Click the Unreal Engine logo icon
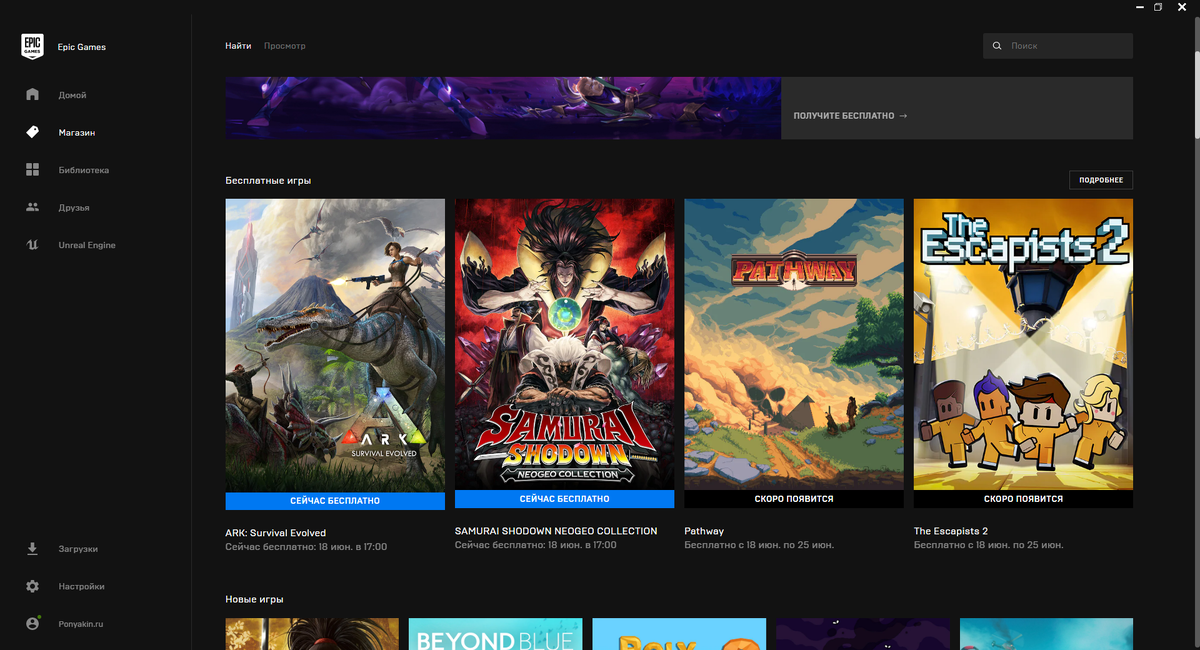 32,245
